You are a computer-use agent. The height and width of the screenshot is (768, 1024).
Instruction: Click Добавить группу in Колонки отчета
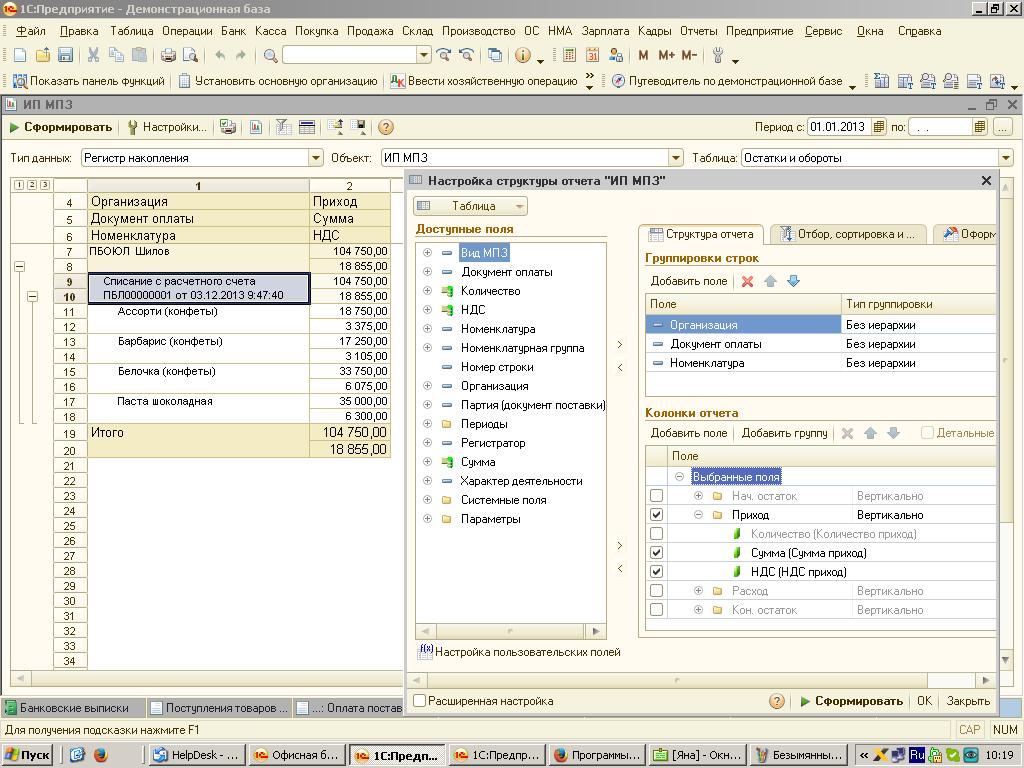click(784, 433)
